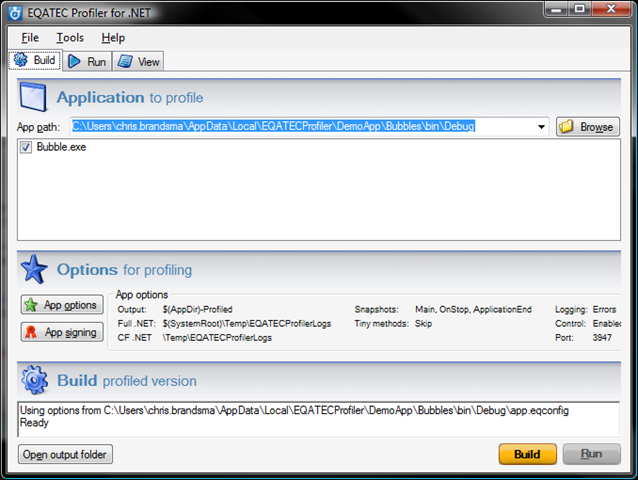Click the EQATEC Profiler title bar icon

click(x=15, y=13)
